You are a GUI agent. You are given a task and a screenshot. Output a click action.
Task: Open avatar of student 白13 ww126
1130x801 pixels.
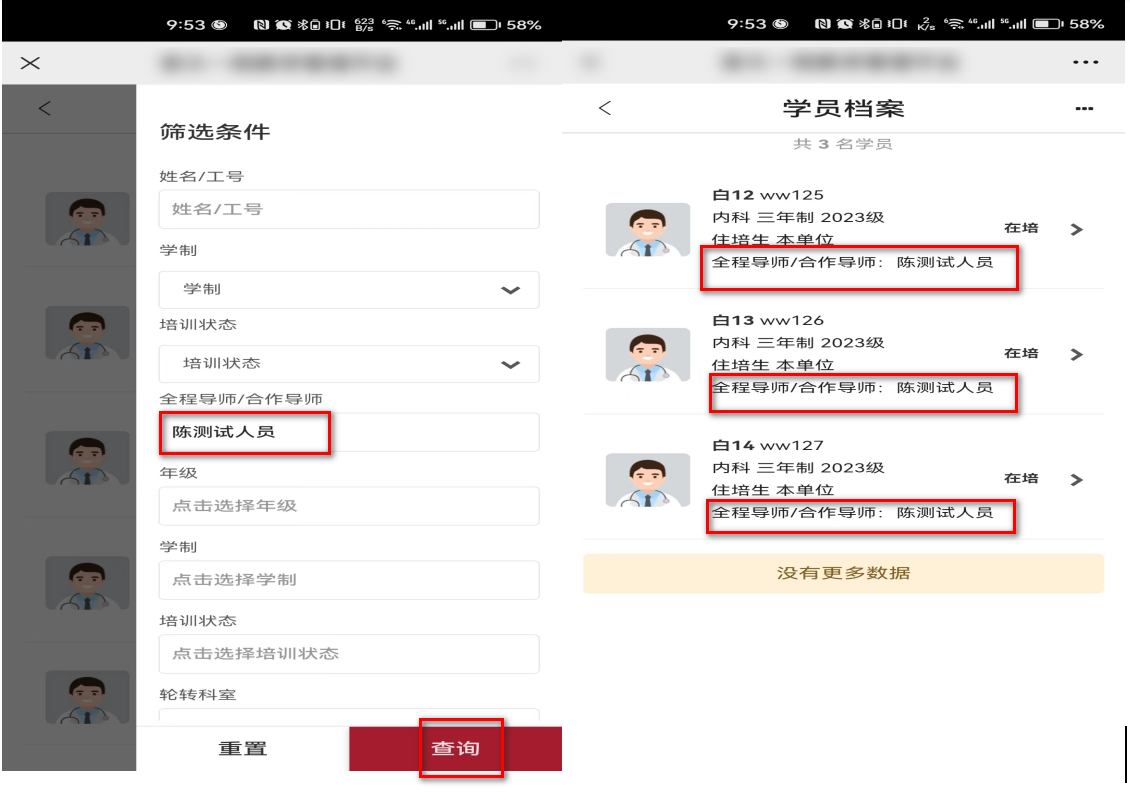(x=648, y=355)
